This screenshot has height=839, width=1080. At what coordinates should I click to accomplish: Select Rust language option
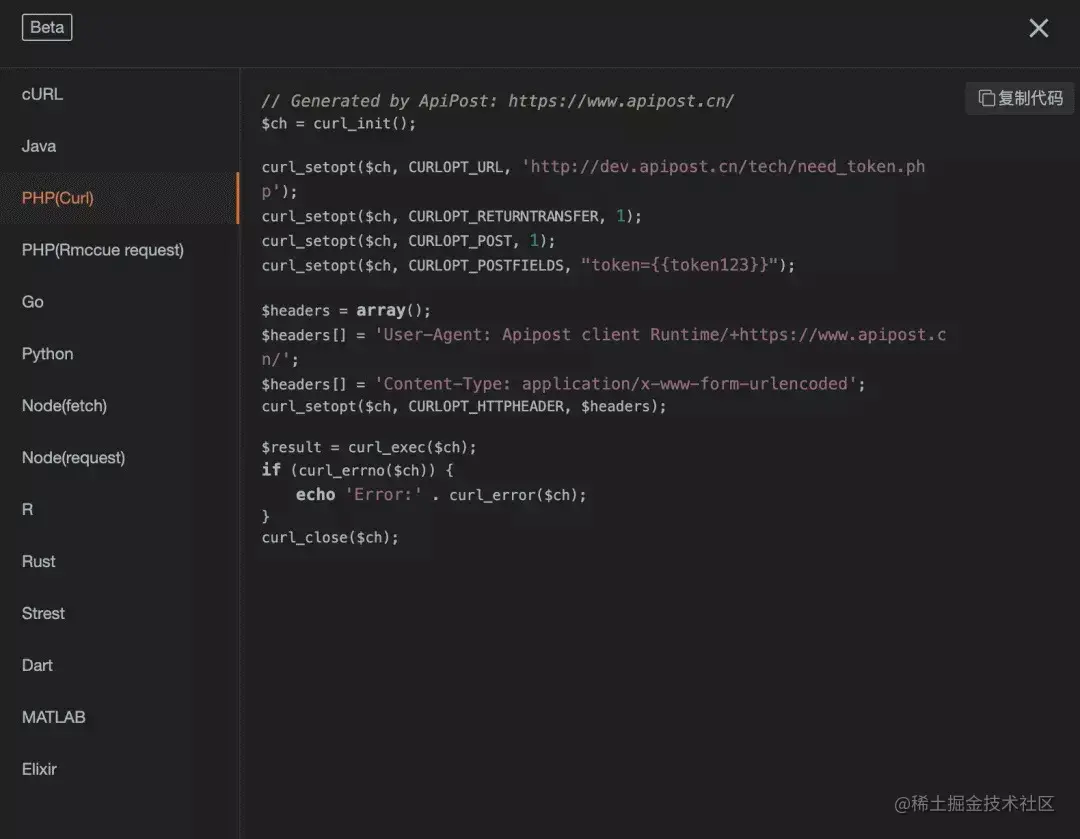[x=120, y=561]
